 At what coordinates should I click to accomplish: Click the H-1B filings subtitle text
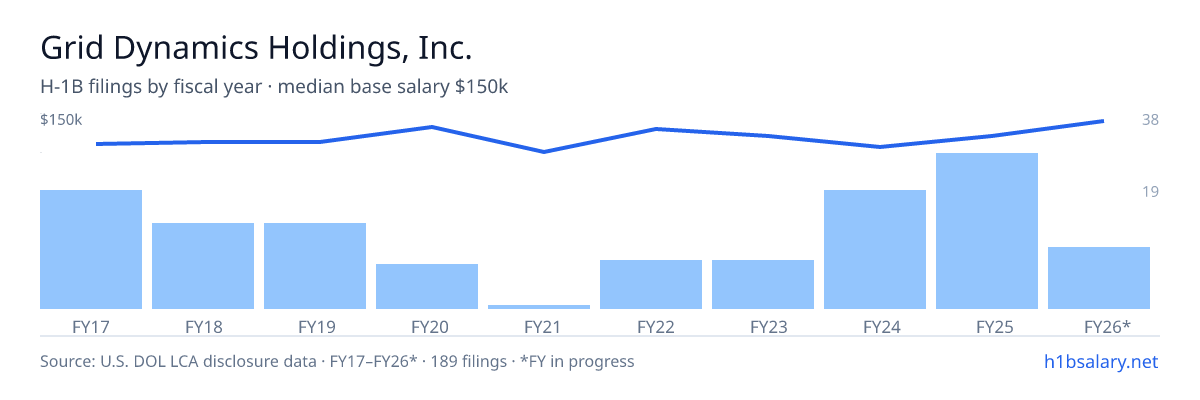pos(274,87)
